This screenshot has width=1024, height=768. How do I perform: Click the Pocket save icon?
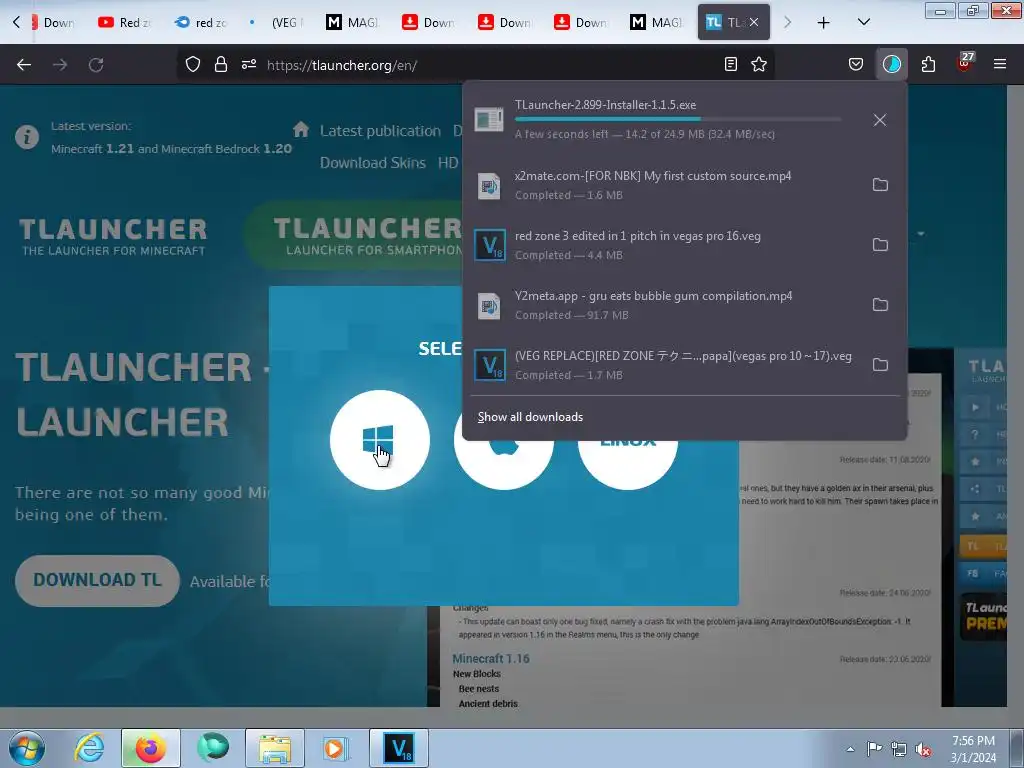[856, 64]
